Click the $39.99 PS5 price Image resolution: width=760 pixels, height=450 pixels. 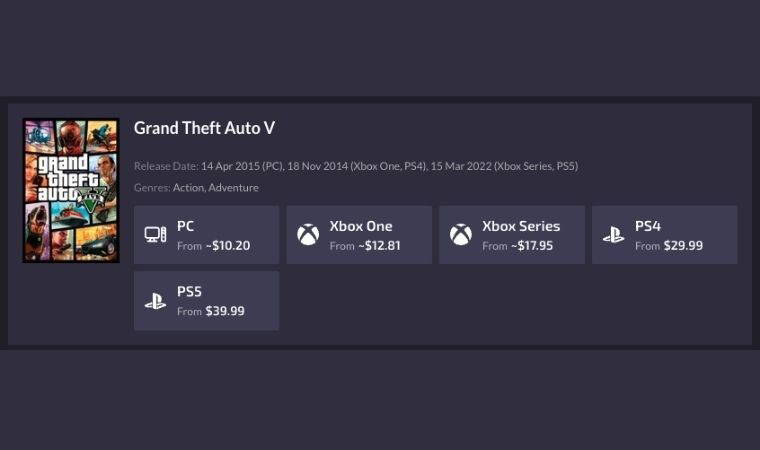[x=225, y=312]
